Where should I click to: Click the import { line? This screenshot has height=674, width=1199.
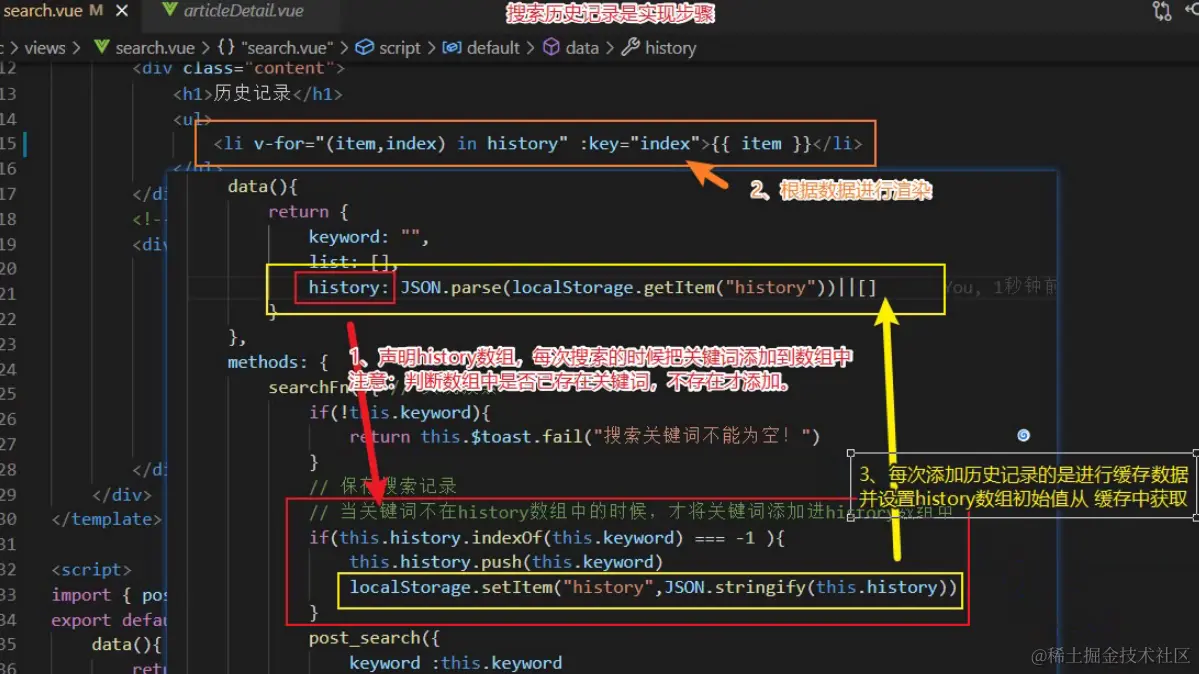pyautogui.click(x=108, y=595)
